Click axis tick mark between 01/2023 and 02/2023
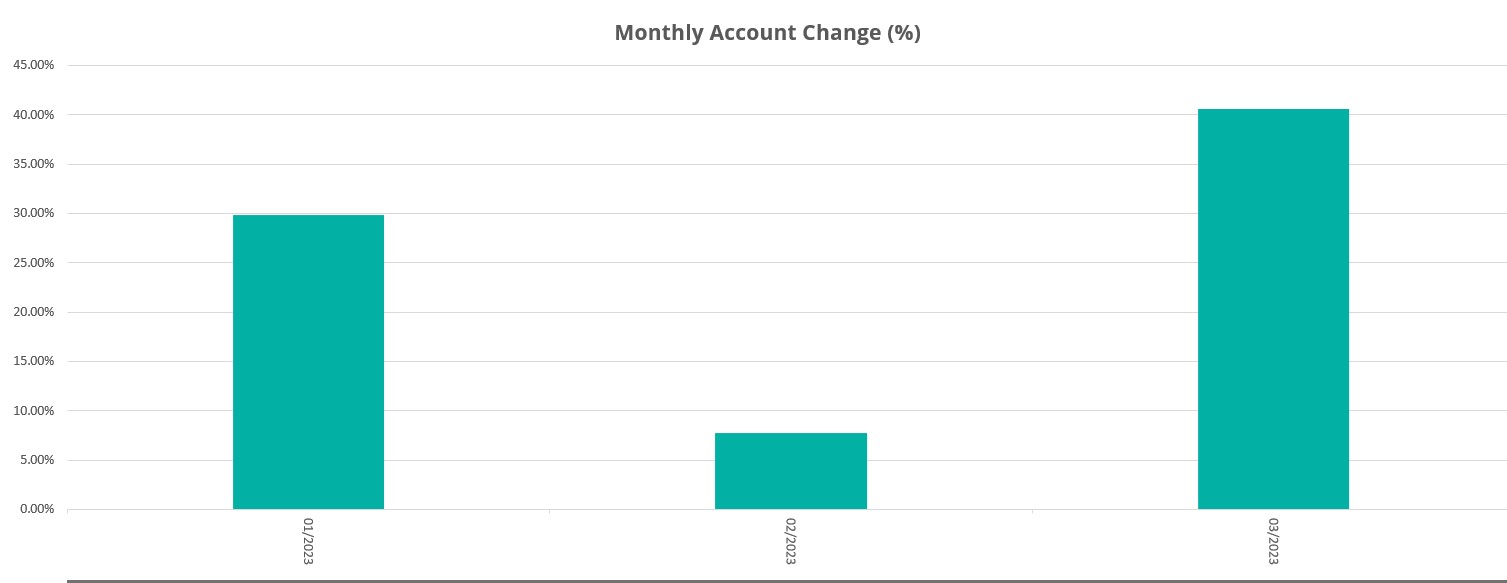Image resolution: width=1507 pixels, height=583 pixels. coord(549,512)
